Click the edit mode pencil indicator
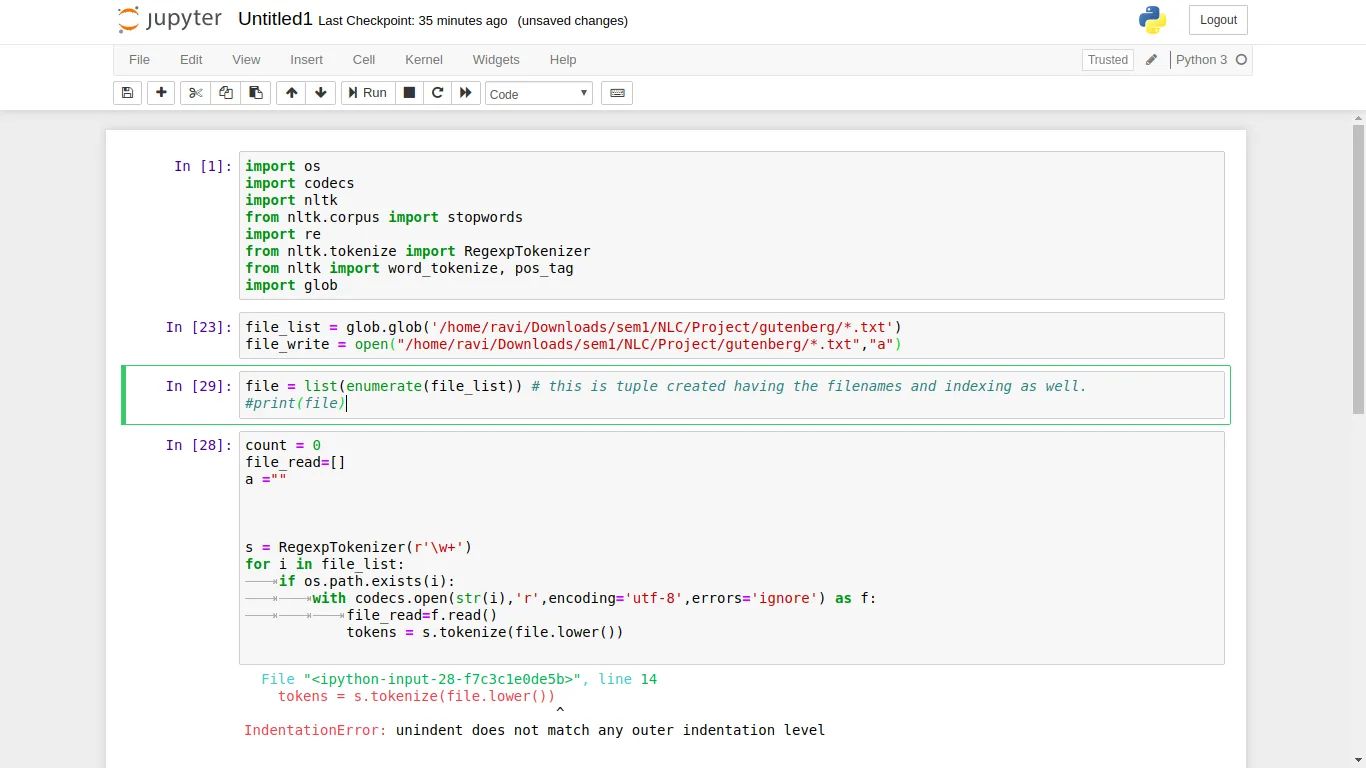 pyautogui.click(x=1152, y=60)
